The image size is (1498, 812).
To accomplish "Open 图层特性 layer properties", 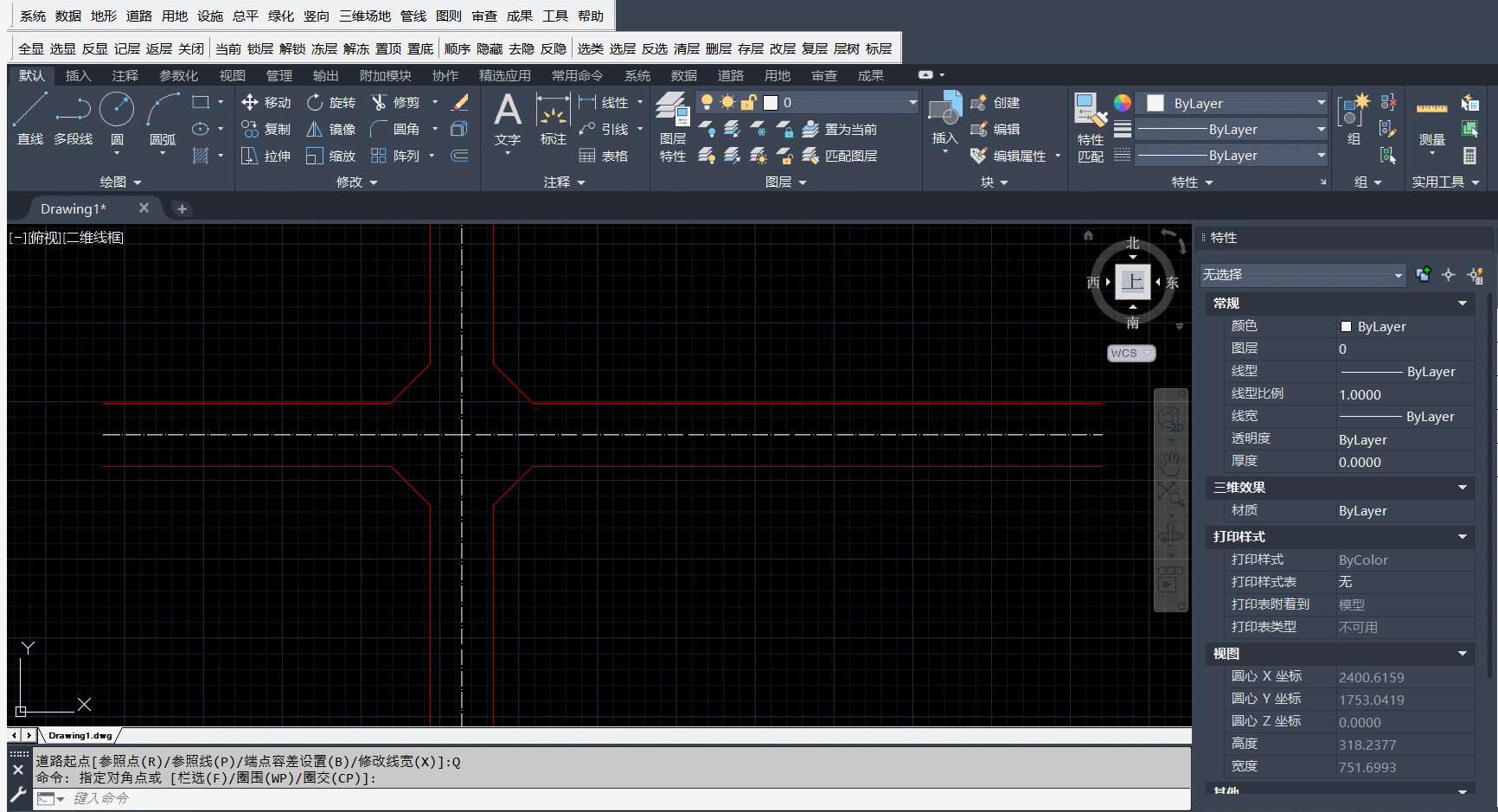I will coord(672,127).
